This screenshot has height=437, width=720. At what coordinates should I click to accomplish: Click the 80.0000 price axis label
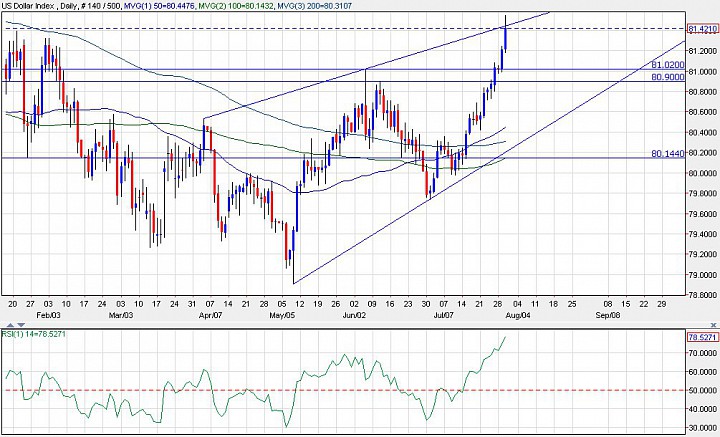coord(705,173)
